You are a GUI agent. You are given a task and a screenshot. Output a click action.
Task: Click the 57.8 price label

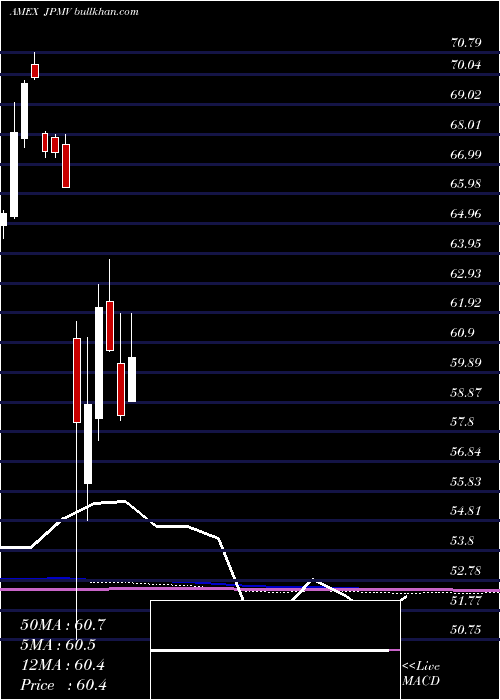coord(462,422)
